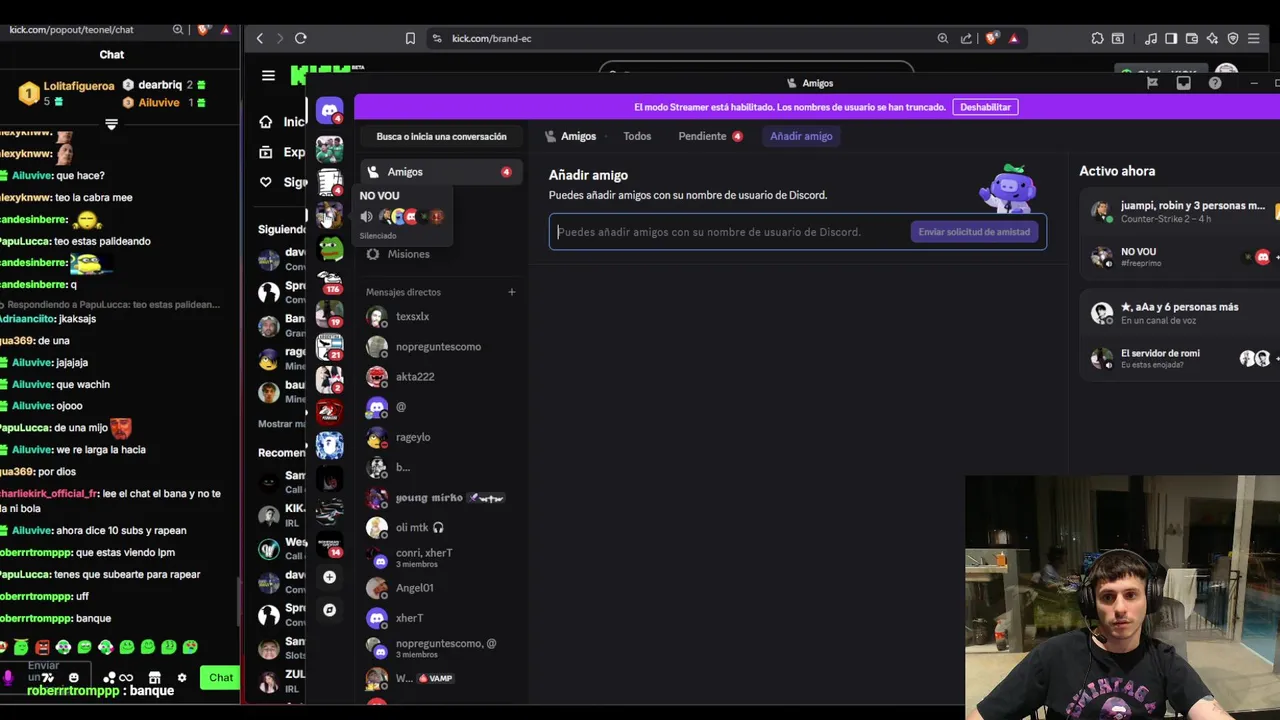This screenshot has height=720, width=1280.
Task: Go back in the Kick browser window
Action: click(260, 38)
